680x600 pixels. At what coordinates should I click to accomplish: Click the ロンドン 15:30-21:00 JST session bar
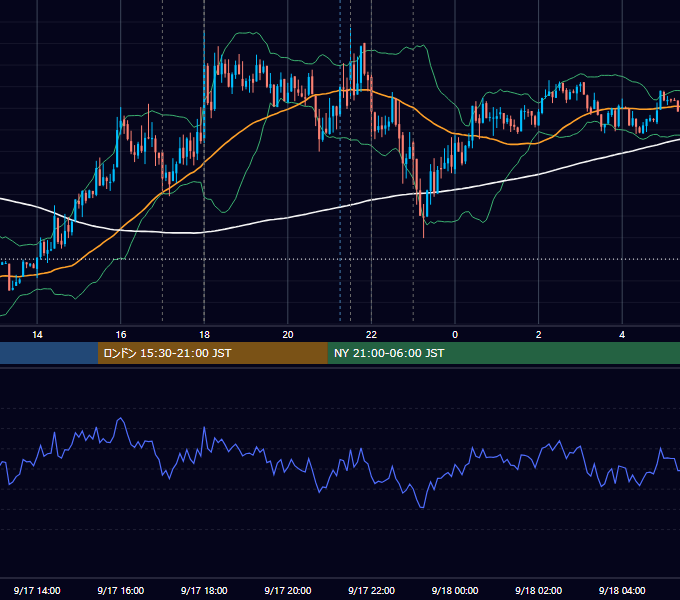coord(212,353)
